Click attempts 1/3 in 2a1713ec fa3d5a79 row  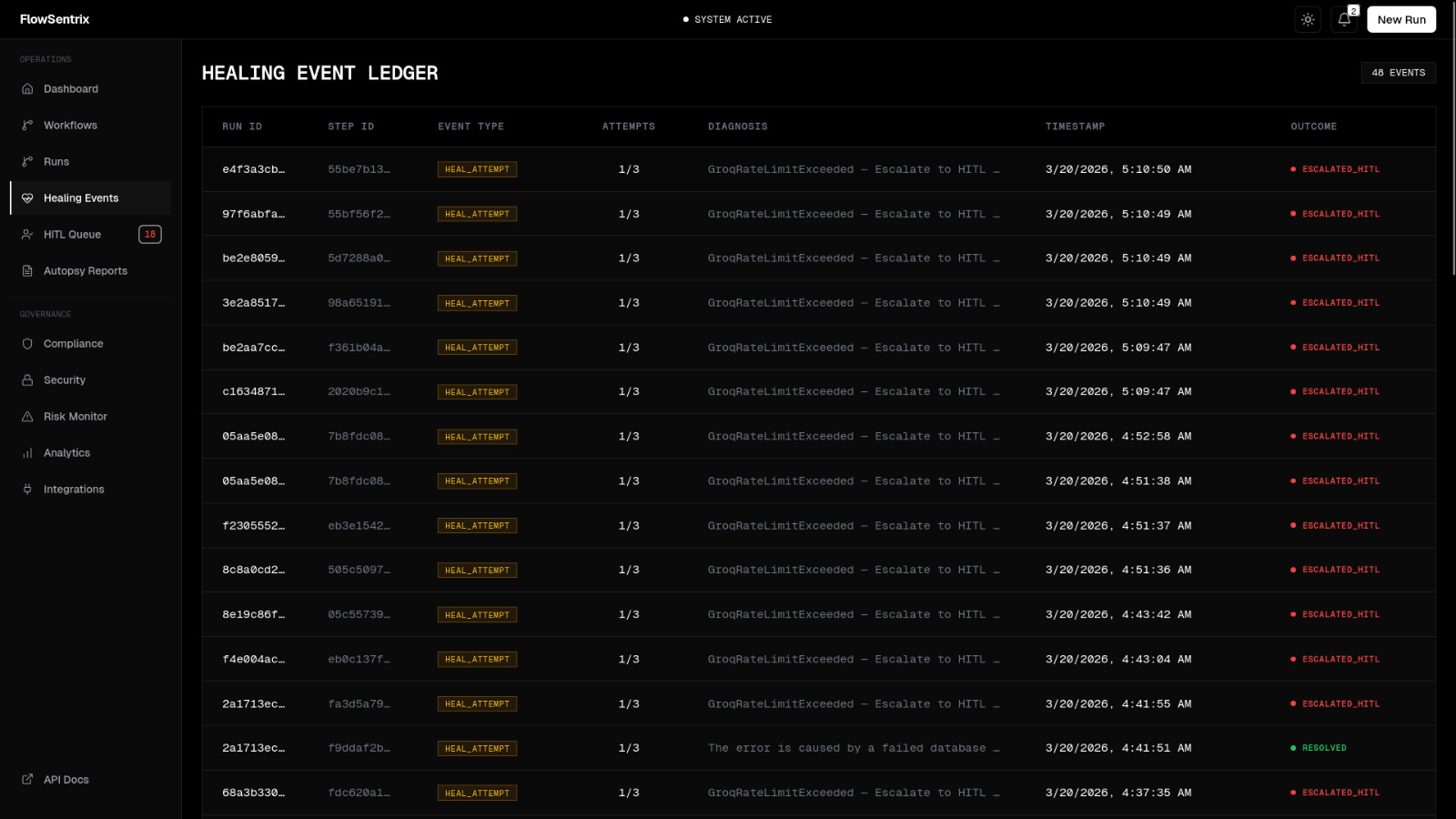click(629, 704)
